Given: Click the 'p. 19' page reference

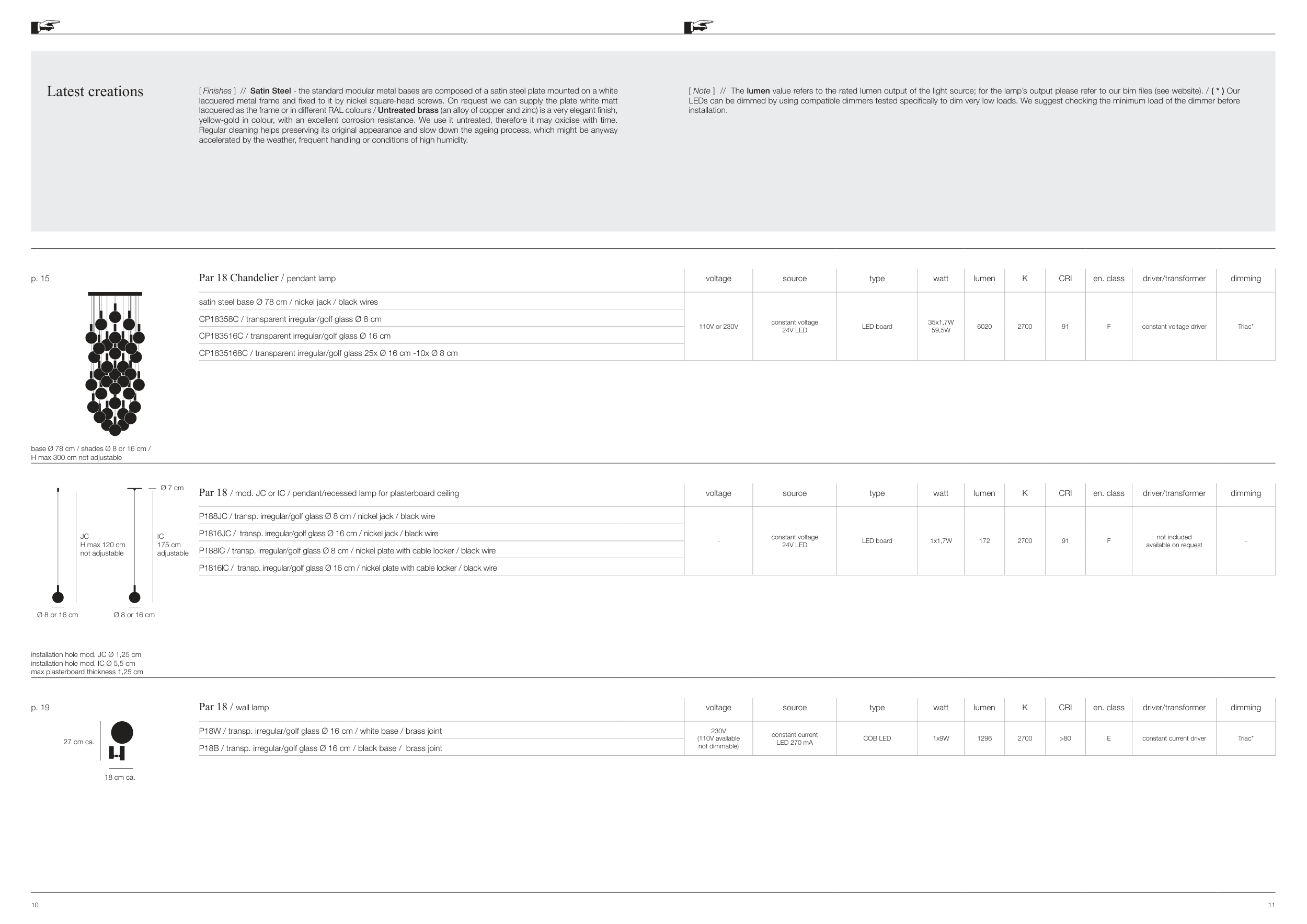Looking at the screenshot, I should [40, 708].
